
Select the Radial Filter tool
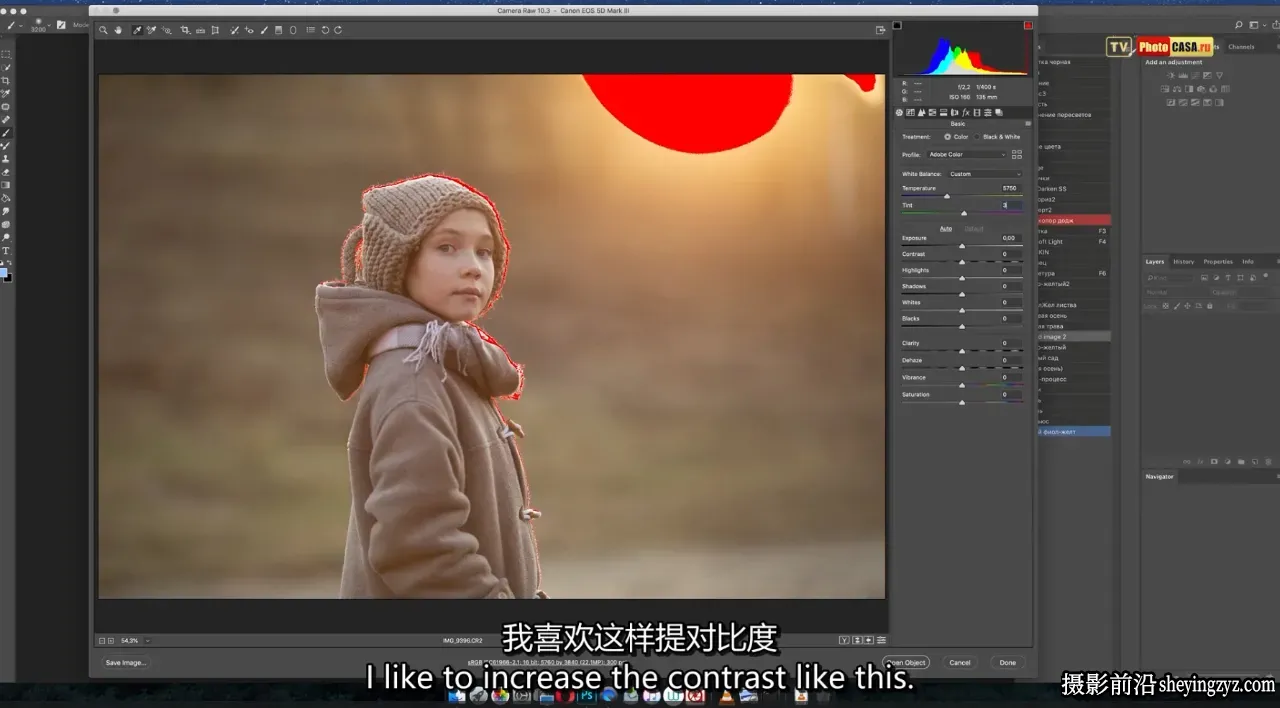coord(293,30)
